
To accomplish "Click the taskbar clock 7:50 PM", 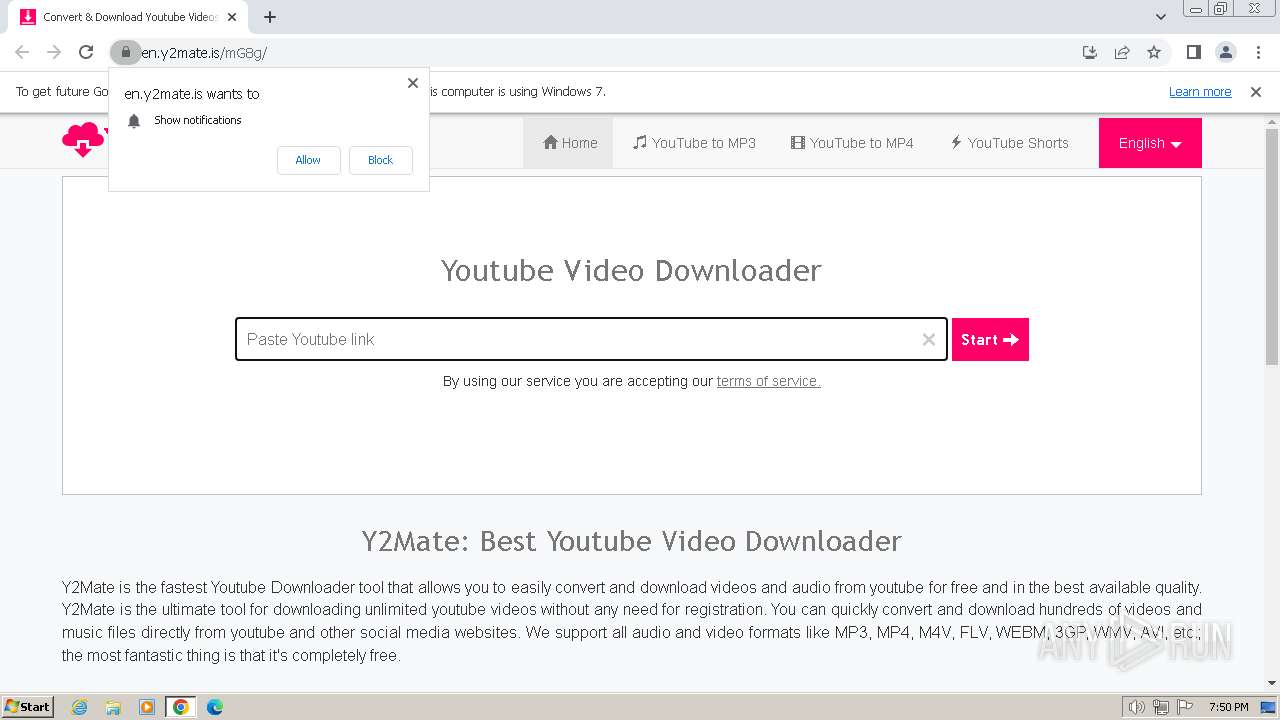I will [x=1229, y=707].
